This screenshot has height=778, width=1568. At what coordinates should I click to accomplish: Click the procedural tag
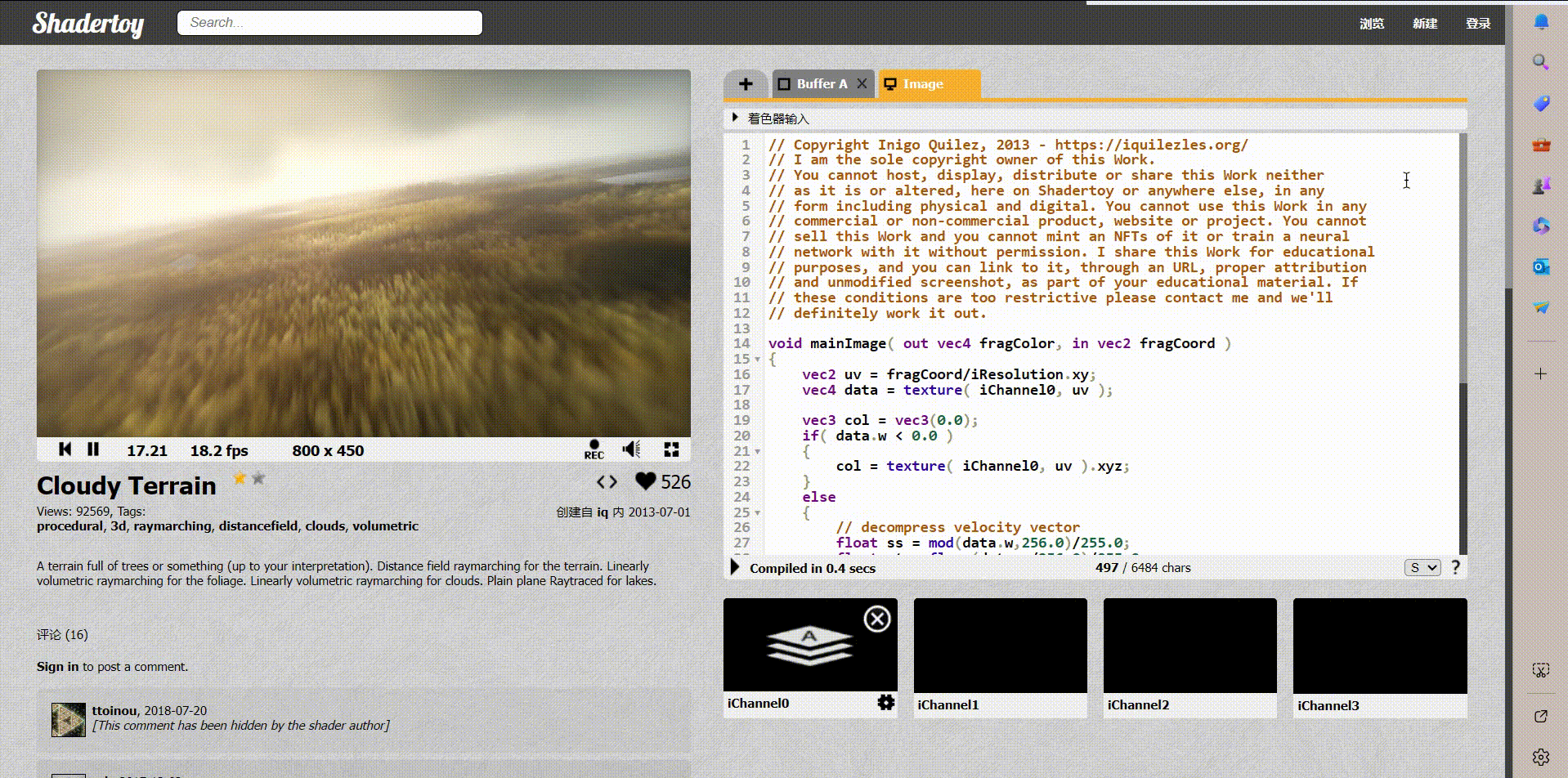[69, 526]
